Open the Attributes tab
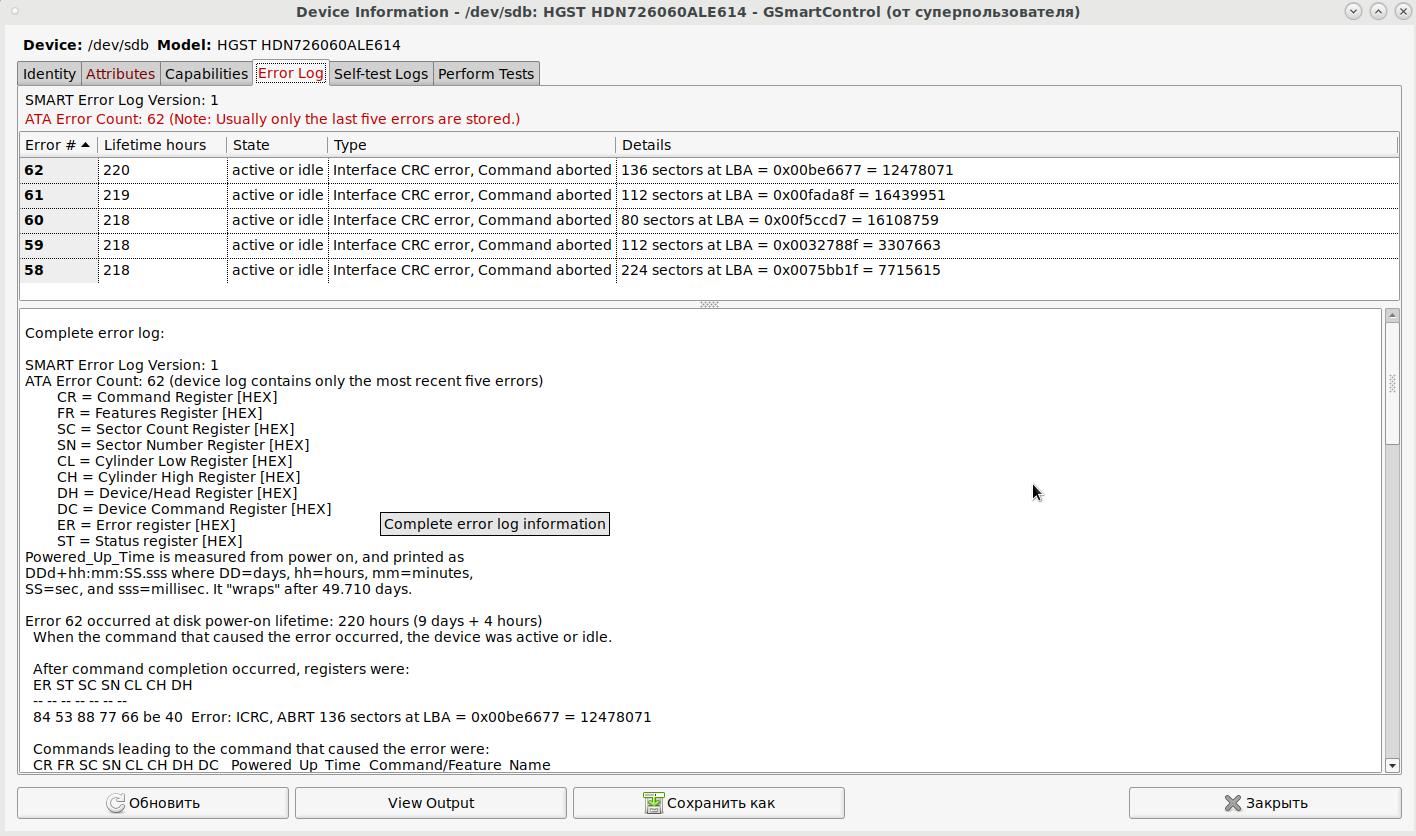1416x836 pixels. [120, 74]
